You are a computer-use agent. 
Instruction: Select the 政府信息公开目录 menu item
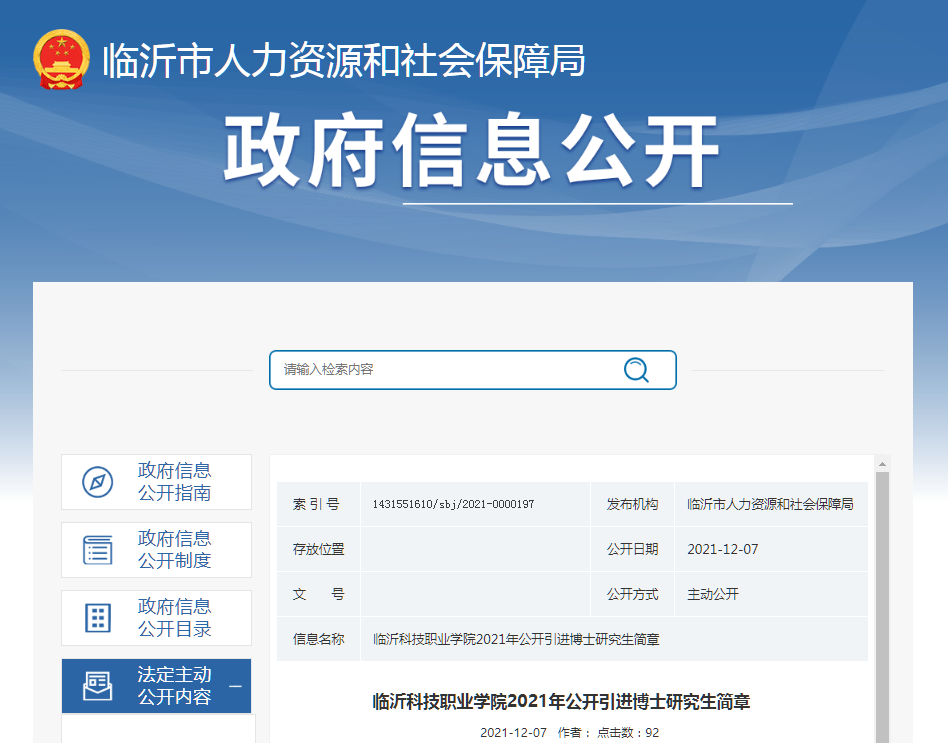(174, 618)
